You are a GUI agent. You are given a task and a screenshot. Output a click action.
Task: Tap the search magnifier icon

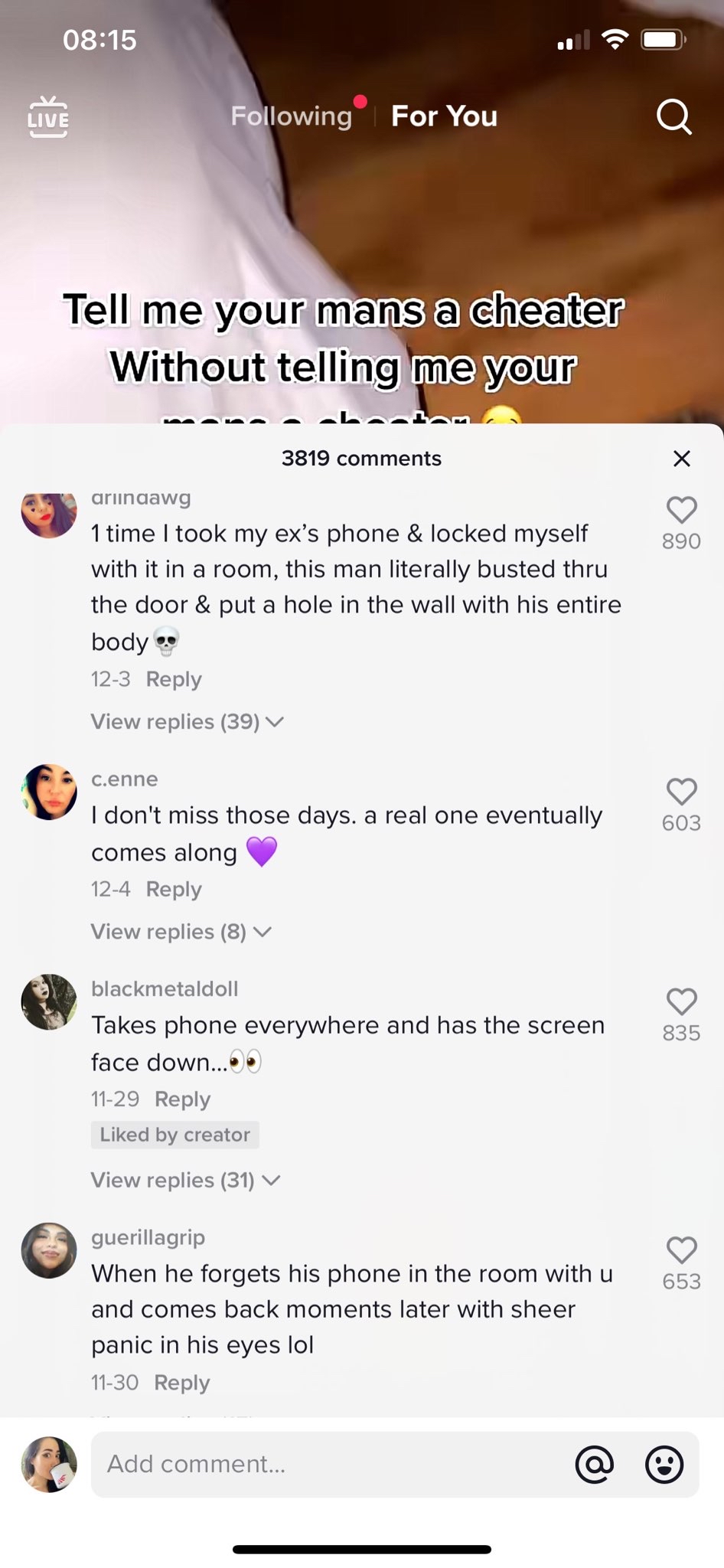click(673, 117)
